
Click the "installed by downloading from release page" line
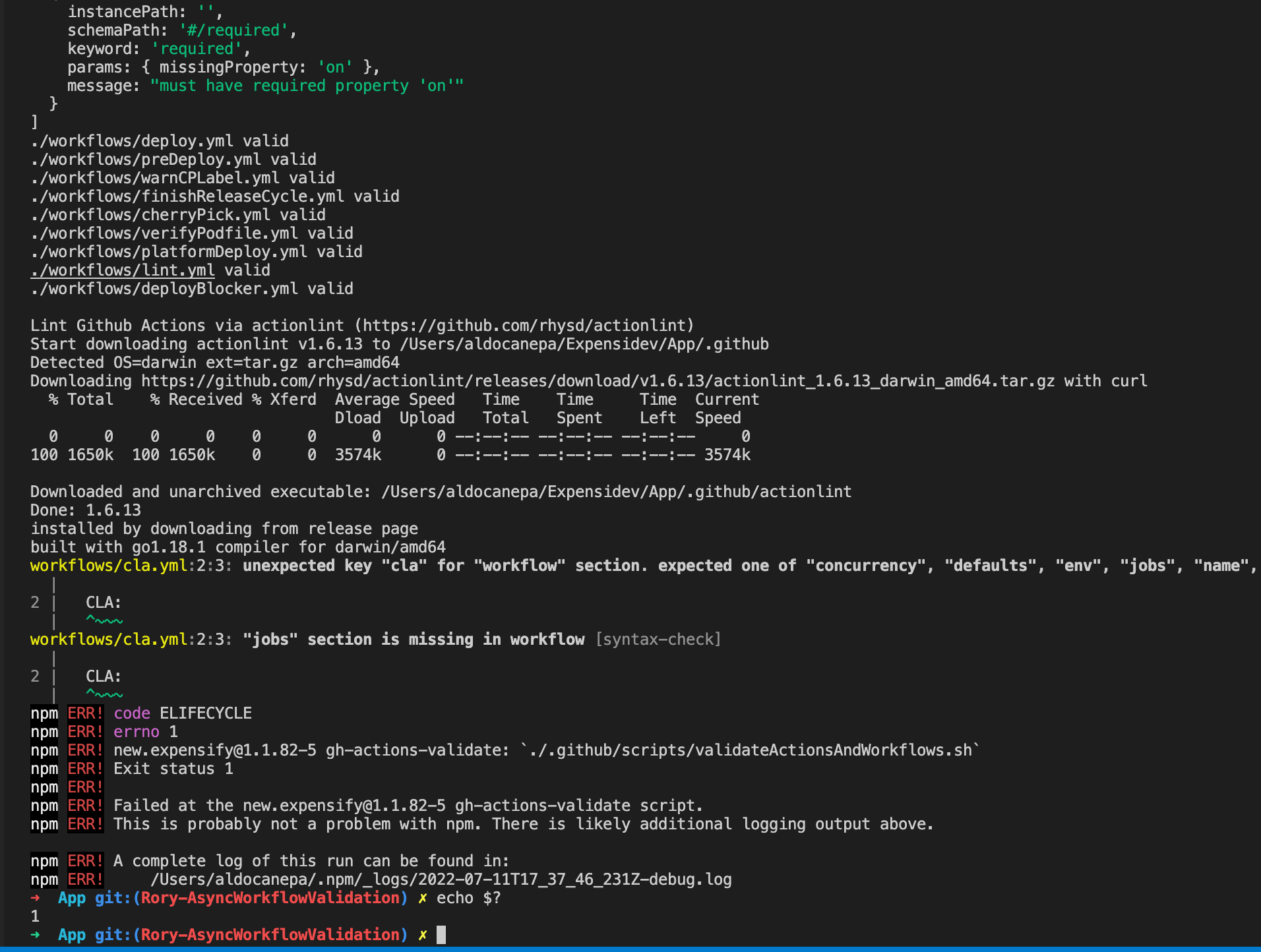224,529
